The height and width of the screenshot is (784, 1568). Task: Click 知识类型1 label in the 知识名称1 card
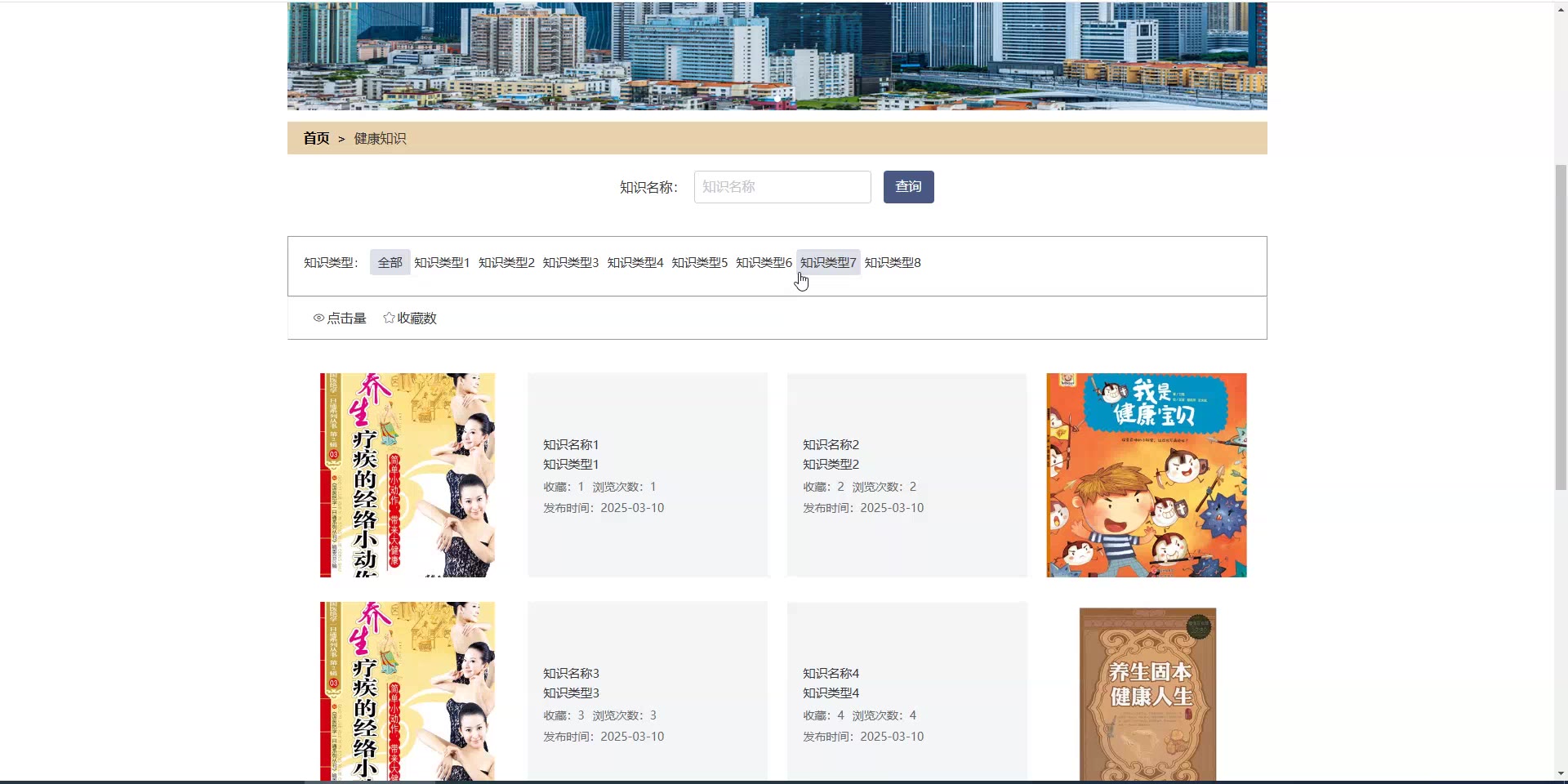571,465
